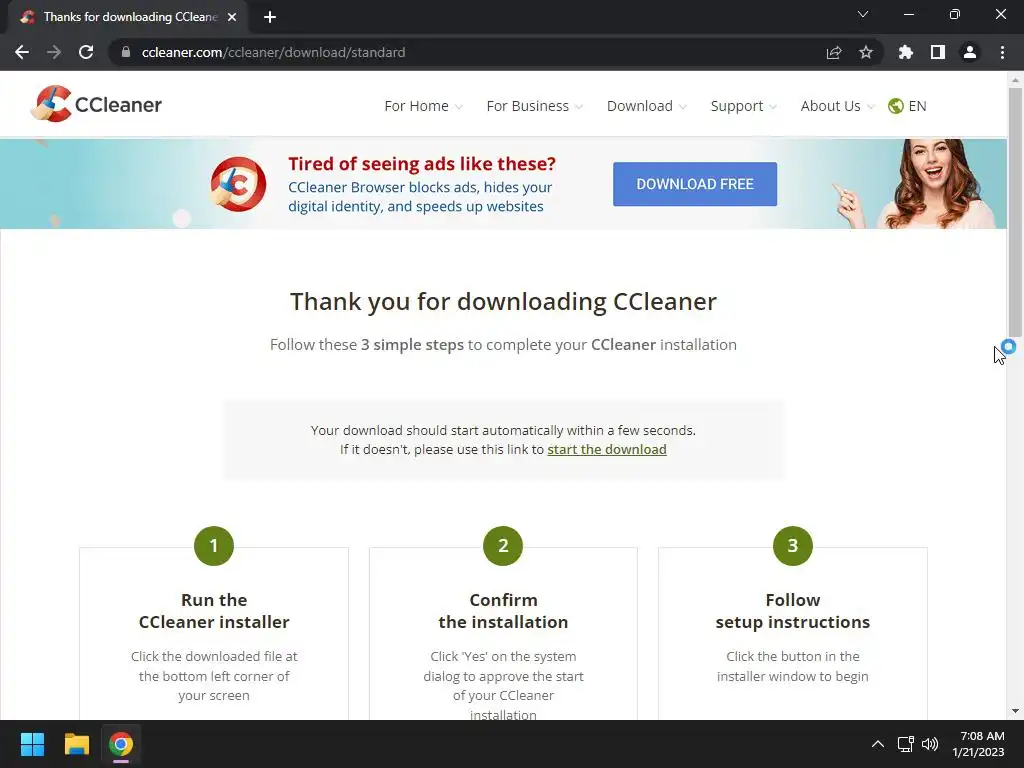
Task: Click the tab search down arrow
Action: [863, 14]
